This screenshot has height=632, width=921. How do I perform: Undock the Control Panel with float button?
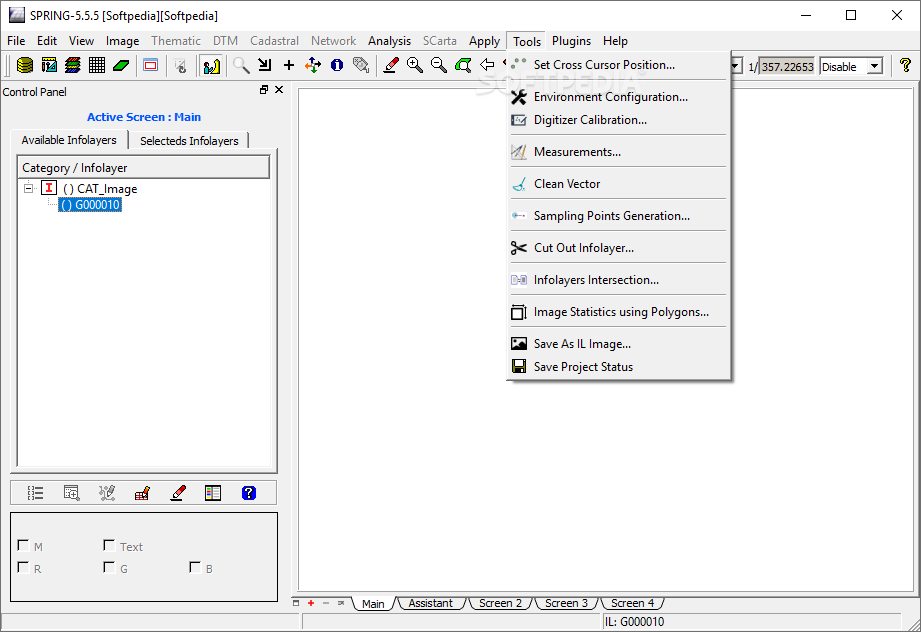click(x=264, y=89)
